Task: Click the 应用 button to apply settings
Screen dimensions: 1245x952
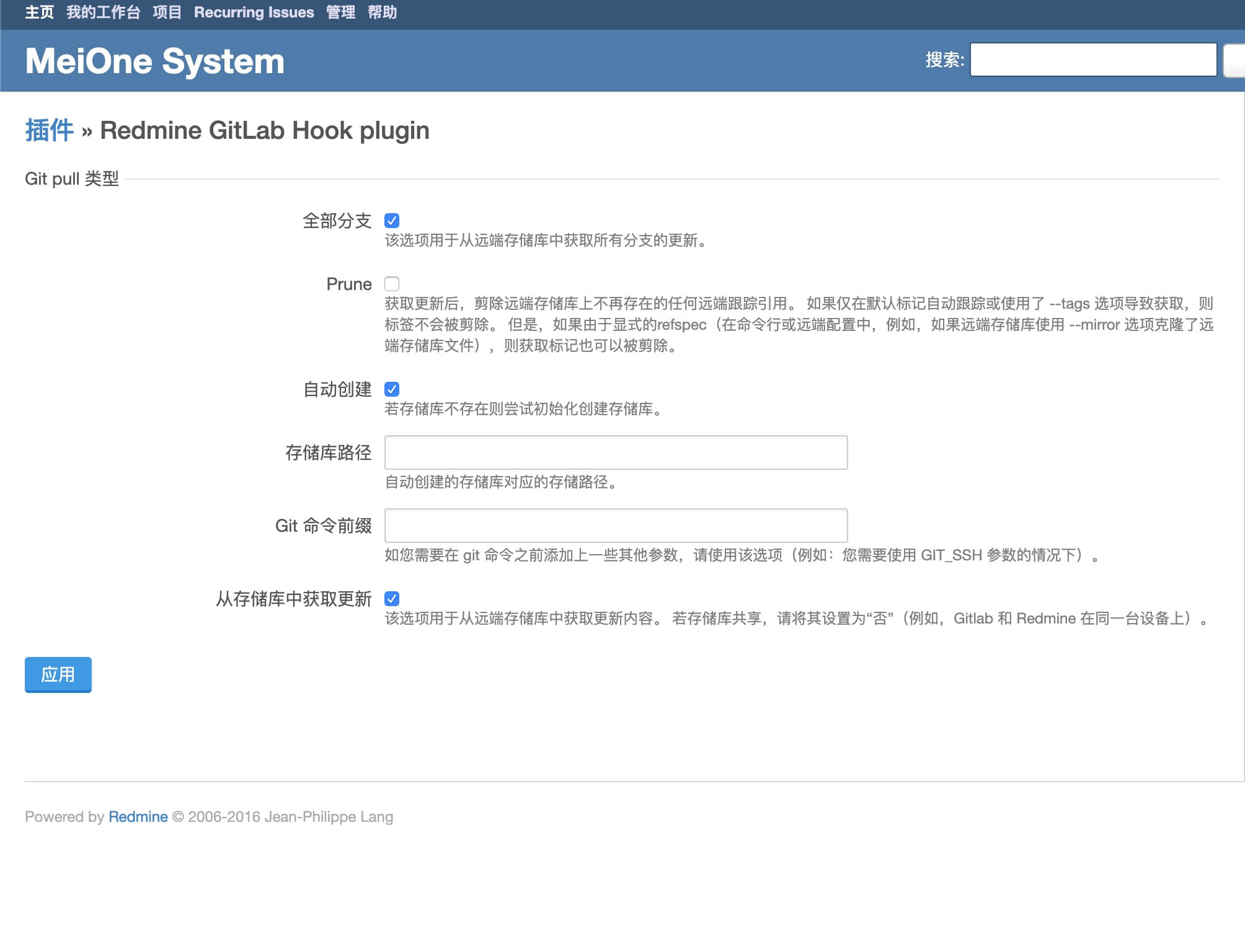Action: click(x=58, y=674)
